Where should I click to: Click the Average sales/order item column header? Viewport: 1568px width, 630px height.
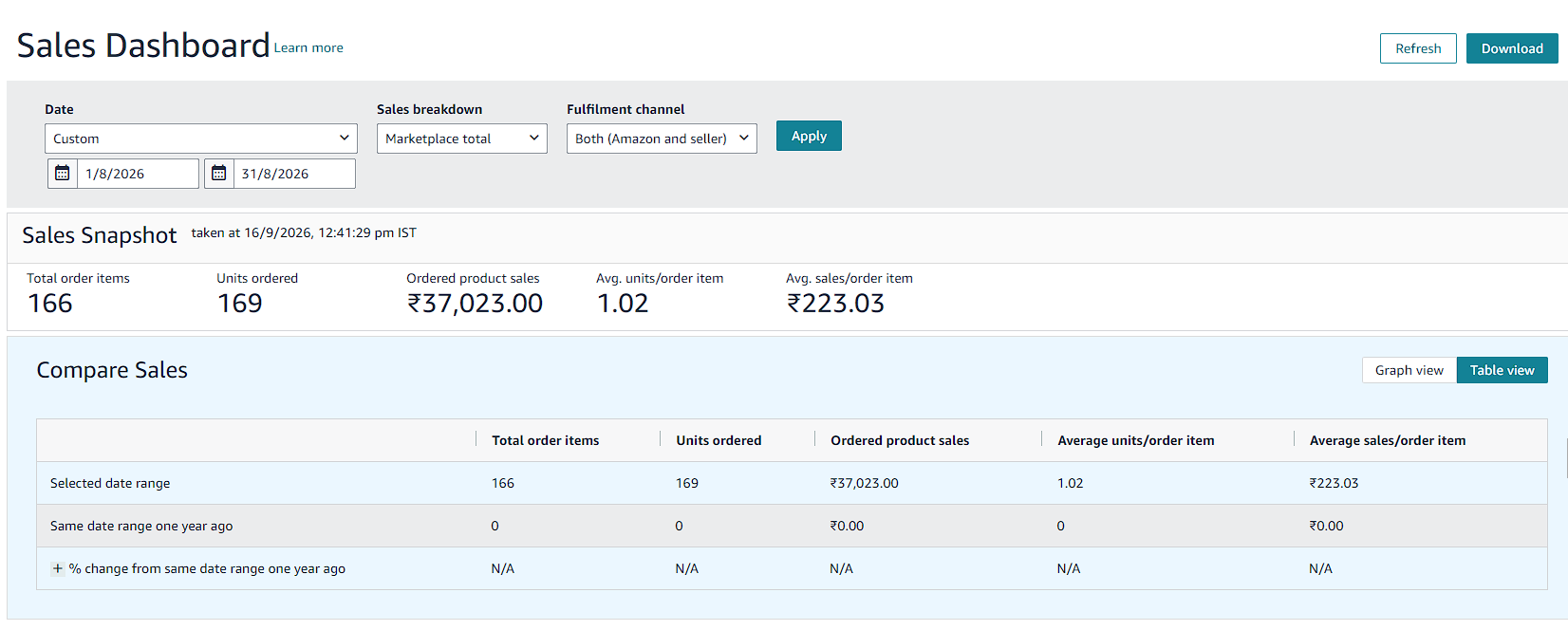1388,440
